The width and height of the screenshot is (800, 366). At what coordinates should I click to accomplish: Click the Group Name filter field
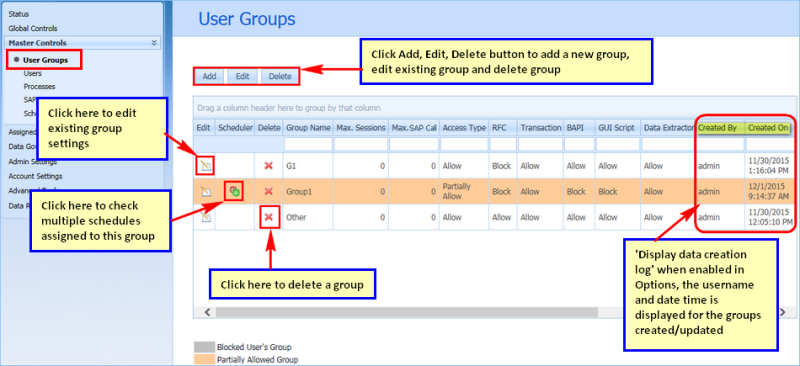307,144
